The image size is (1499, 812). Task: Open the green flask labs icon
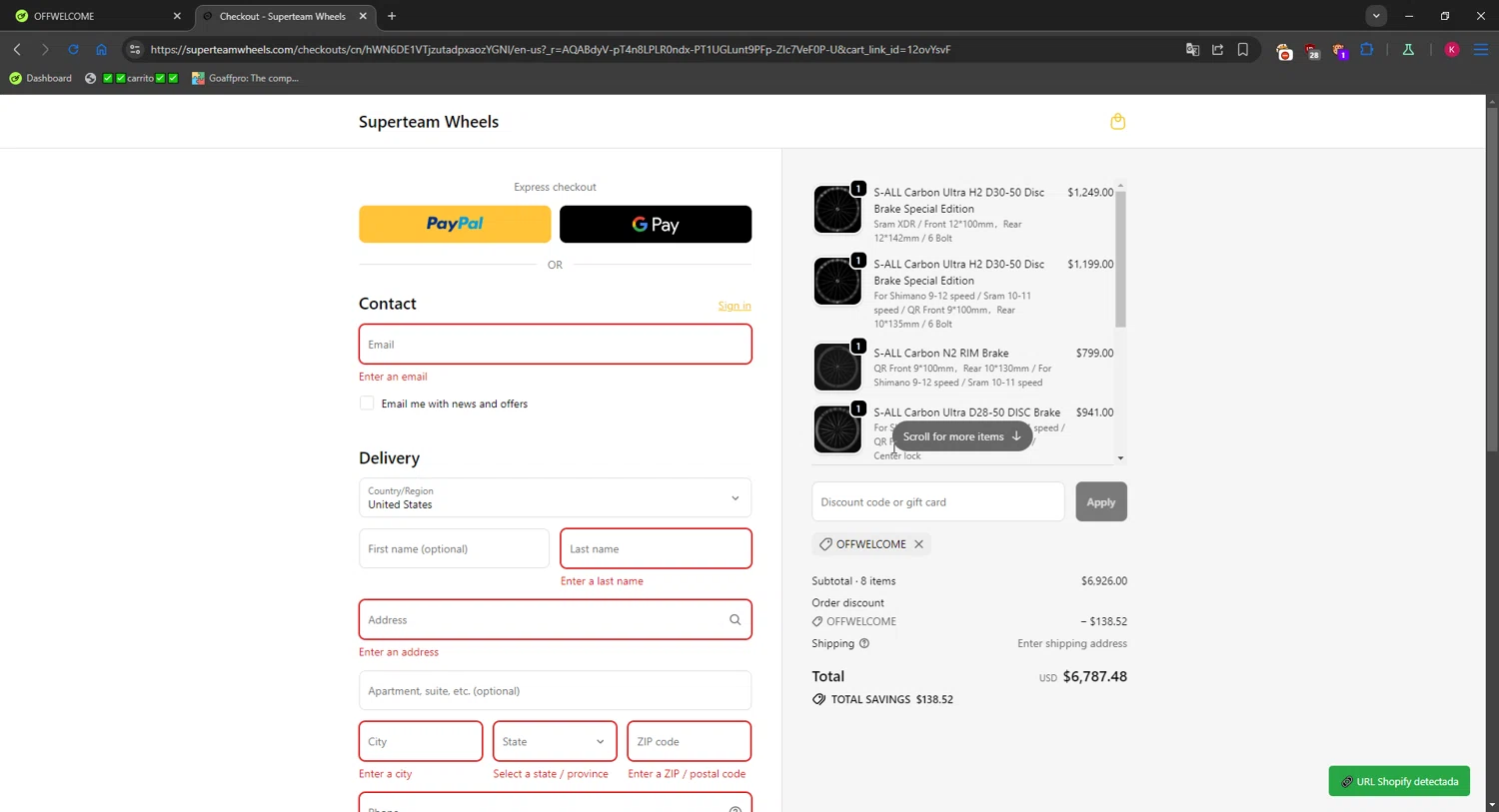[1408, 49]
